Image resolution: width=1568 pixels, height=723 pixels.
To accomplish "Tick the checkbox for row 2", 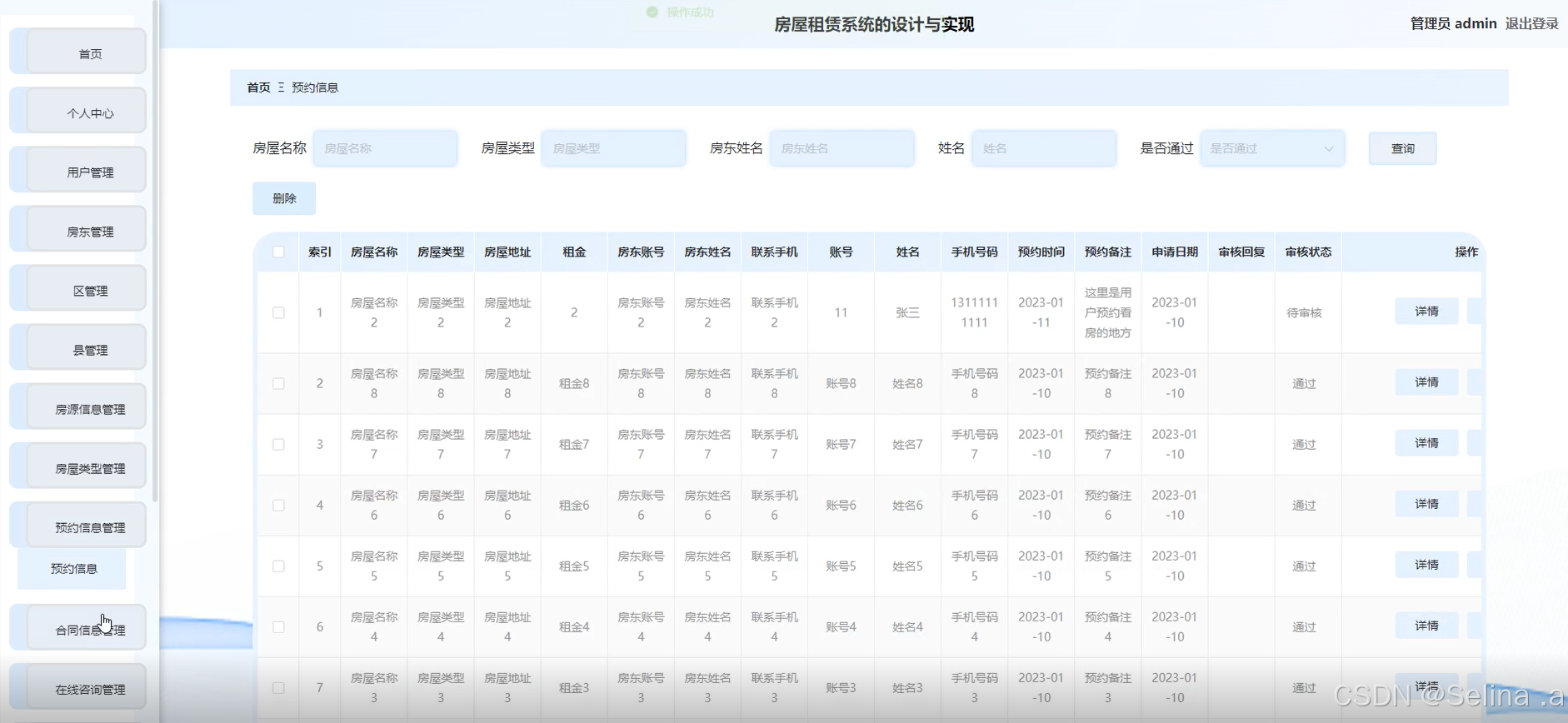I will tap(278, 383).
